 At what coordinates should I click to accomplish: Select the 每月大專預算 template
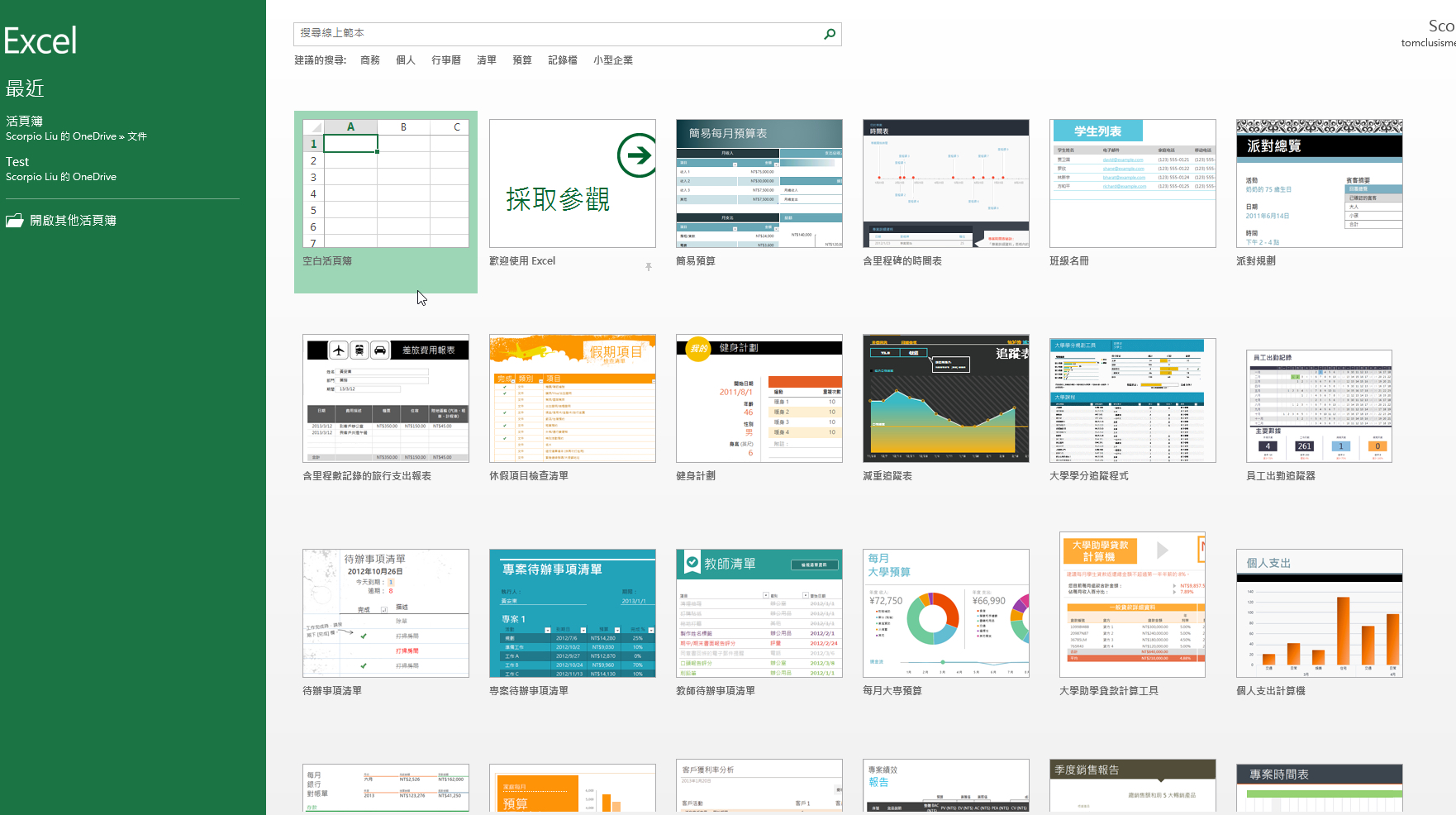coord(946,613)
